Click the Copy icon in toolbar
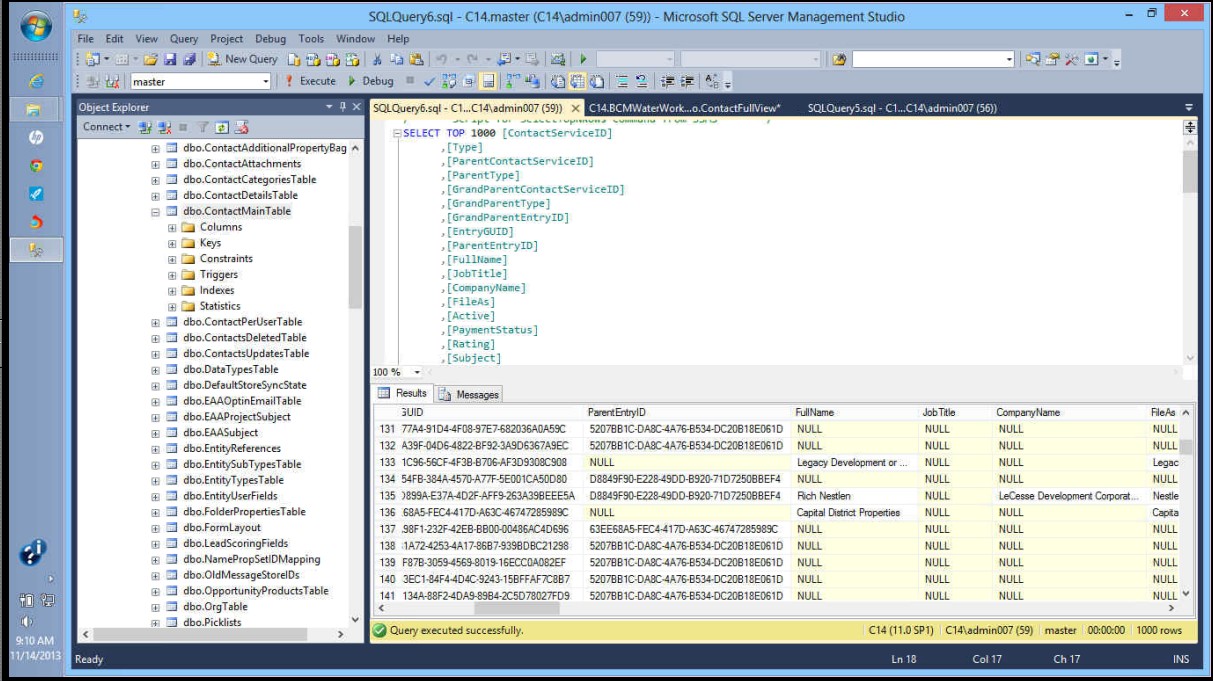Image resolution: width=1213 pixels, height=681 pixels. (396, 59)
